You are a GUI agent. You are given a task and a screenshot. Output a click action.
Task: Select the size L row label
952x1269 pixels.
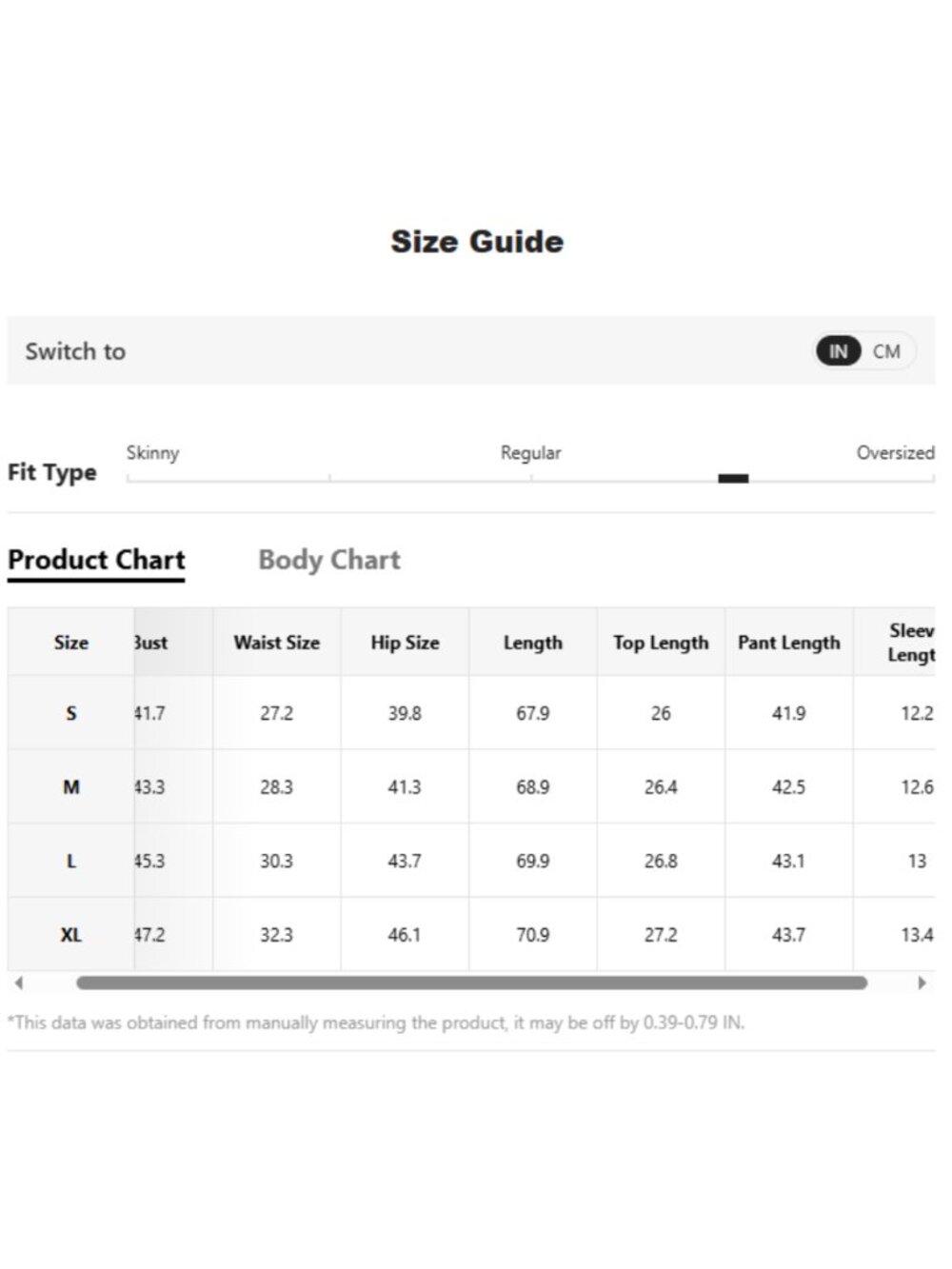point(71,861)
